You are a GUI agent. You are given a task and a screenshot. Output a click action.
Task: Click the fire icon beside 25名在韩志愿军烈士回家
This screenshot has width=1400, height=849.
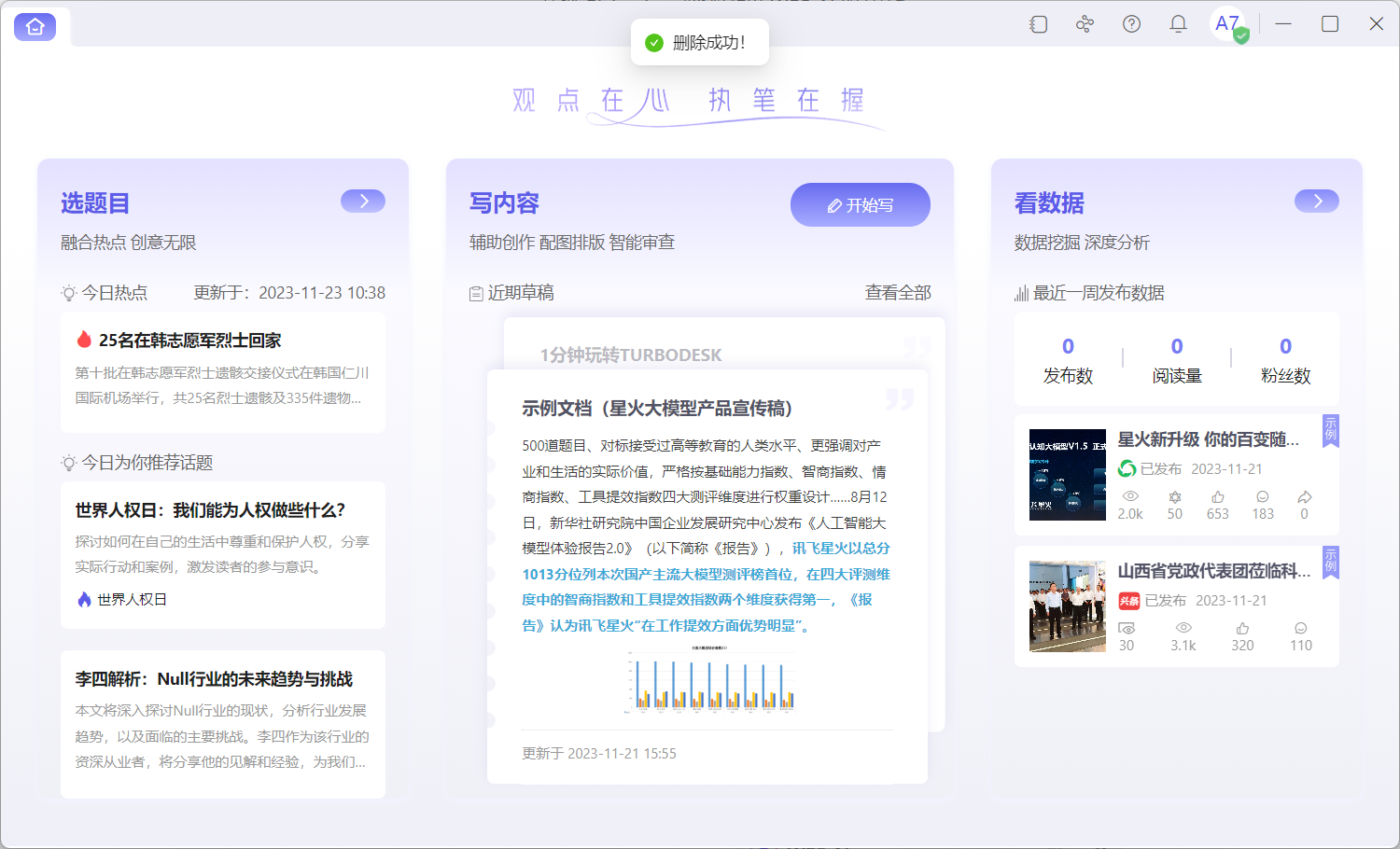coord(84,339)
